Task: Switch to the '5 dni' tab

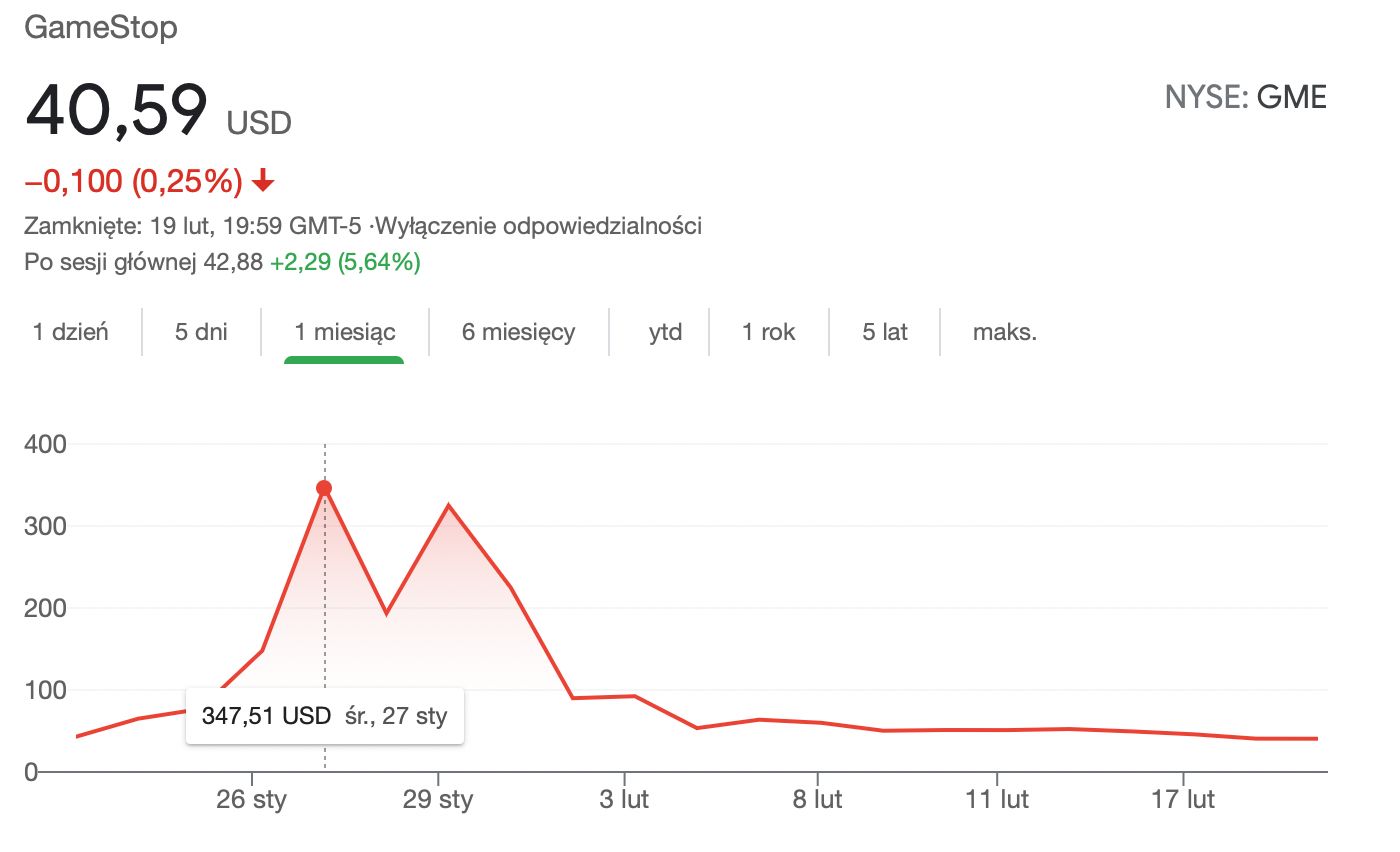Action: [201, 332]
